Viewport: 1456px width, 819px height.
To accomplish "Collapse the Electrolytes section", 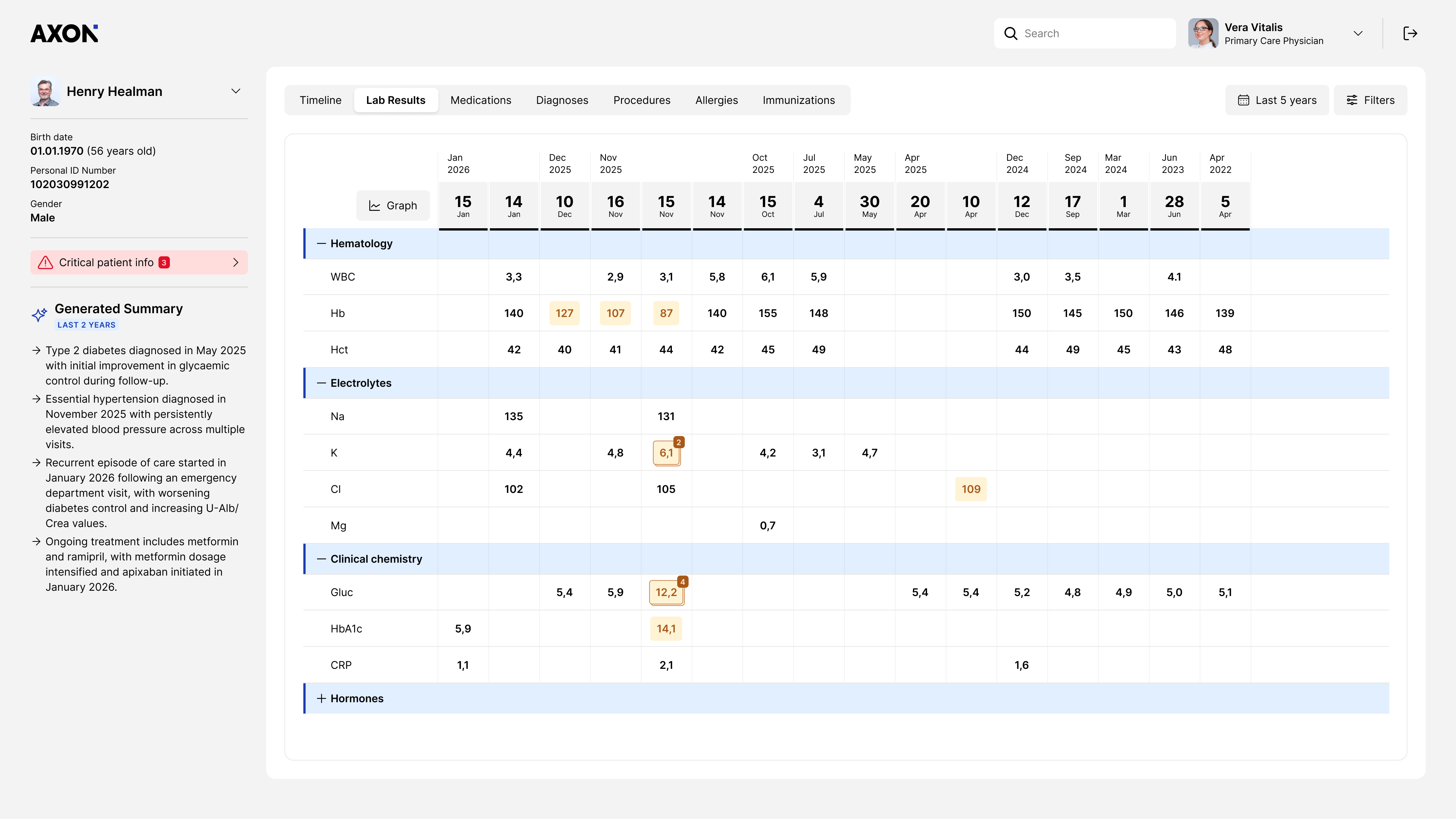I will point(322,383).
